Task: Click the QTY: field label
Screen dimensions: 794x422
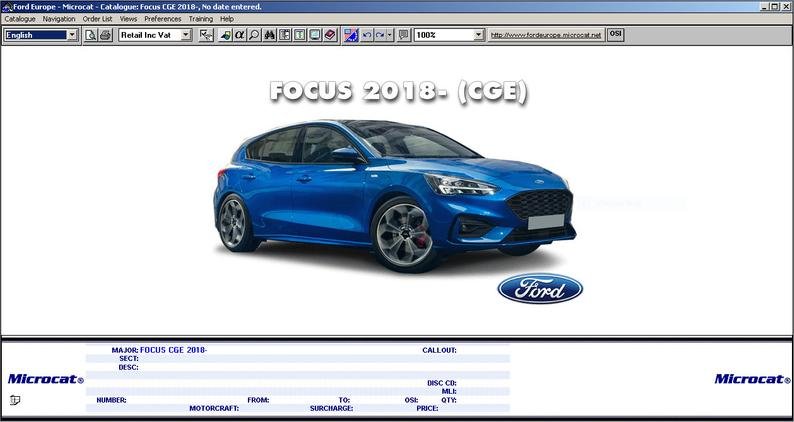Action: pos(449,400)
